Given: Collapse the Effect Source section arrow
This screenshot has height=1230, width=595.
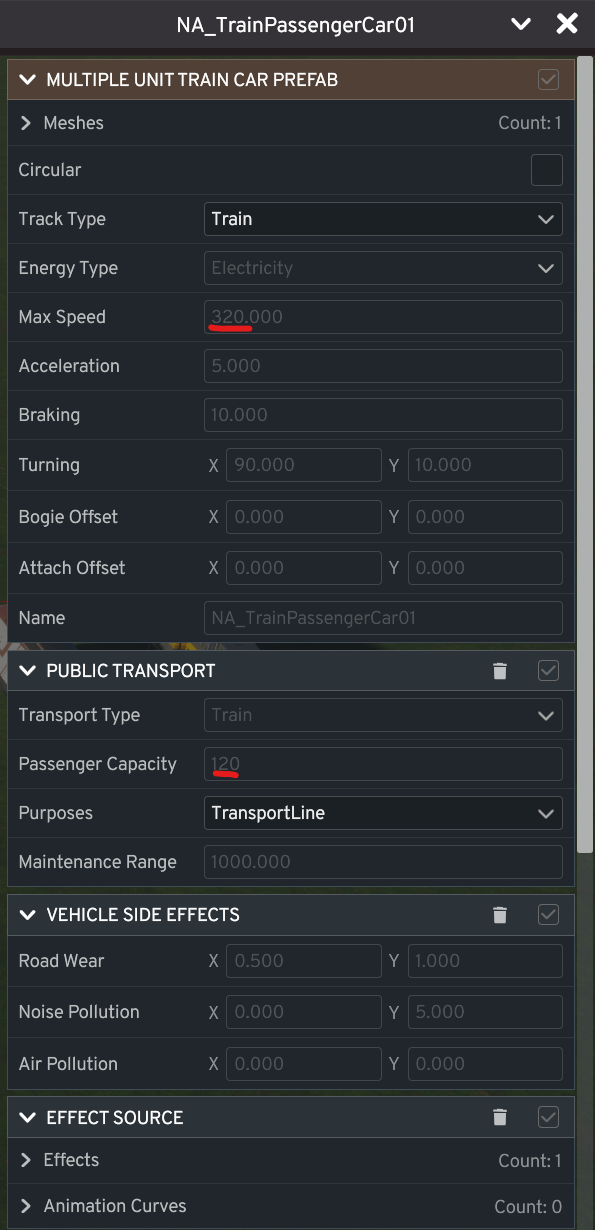Looking at the screenshot, I should (27, 1117).
